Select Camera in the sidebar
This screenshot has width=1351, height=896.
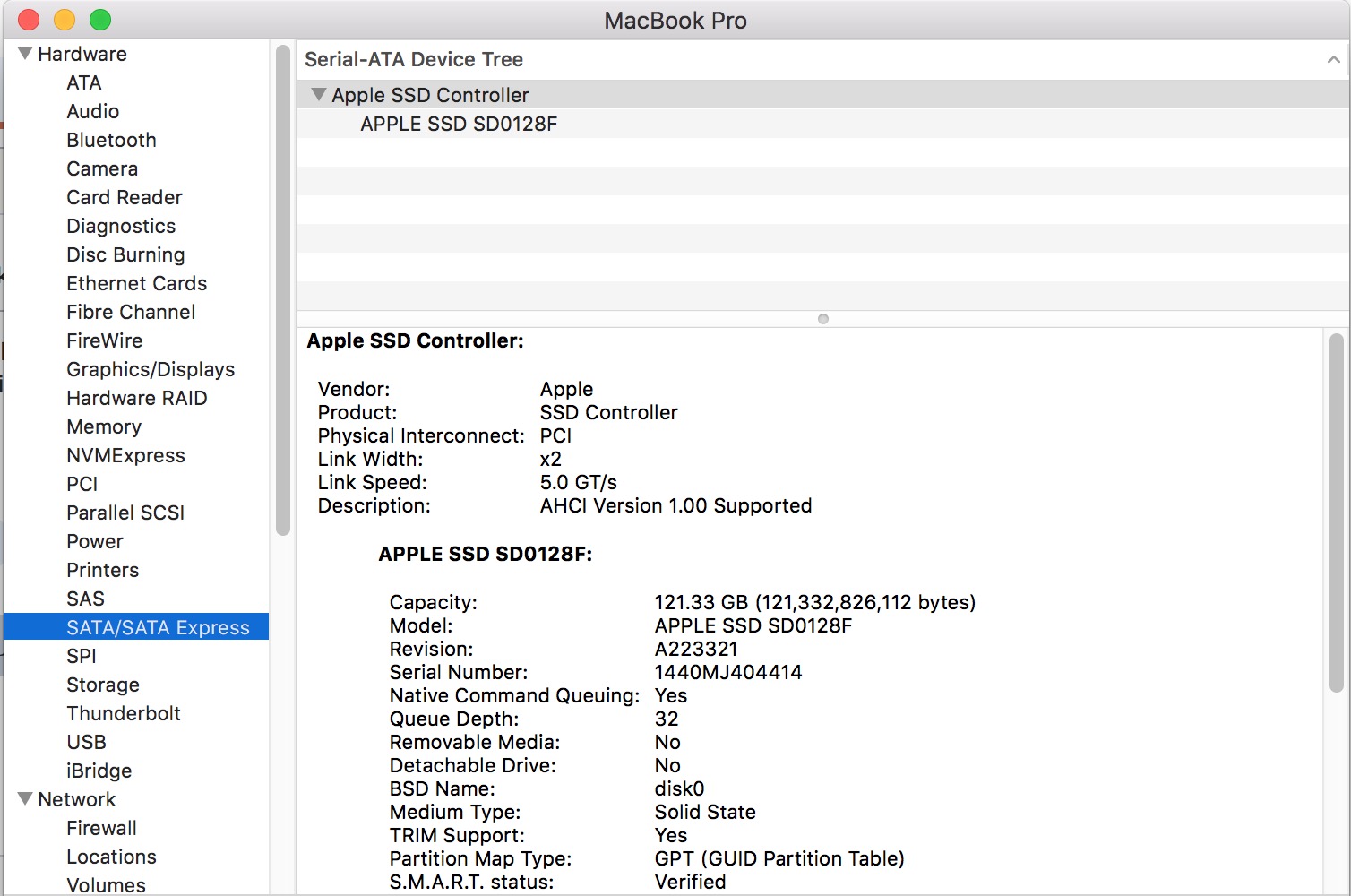click(x=102, y=168)
